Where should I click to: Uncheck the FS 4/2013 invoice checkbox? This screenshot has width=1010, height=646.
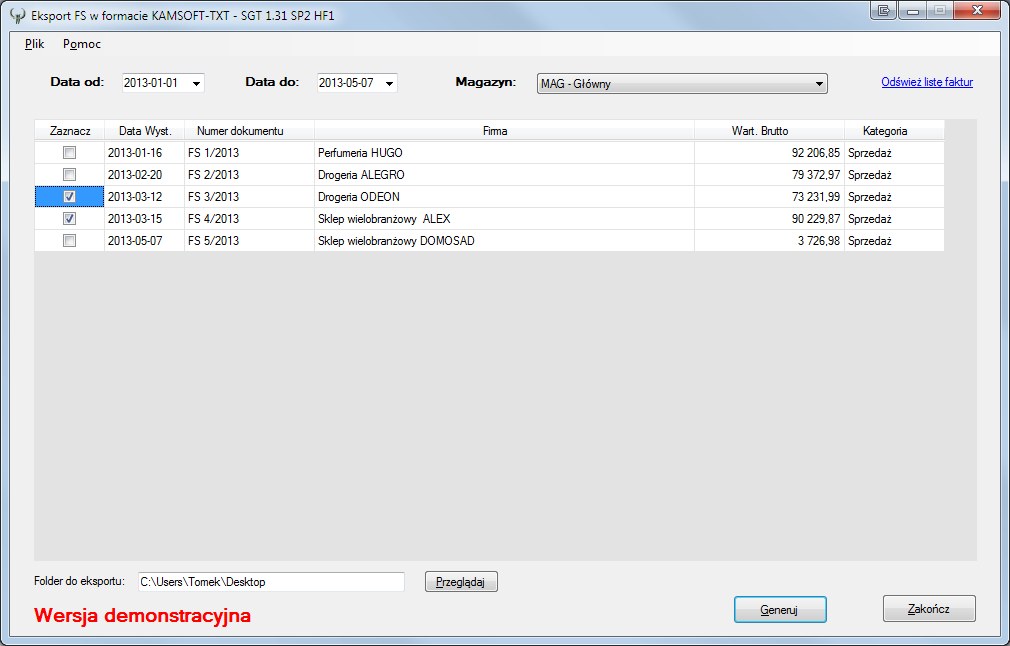point(70,218)
